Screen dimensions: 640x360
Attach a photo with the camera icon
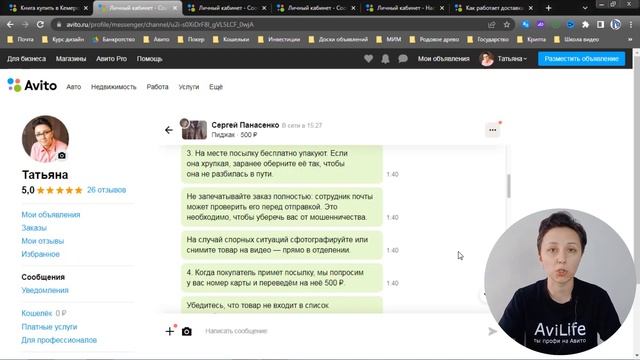(x=187, y=331)
